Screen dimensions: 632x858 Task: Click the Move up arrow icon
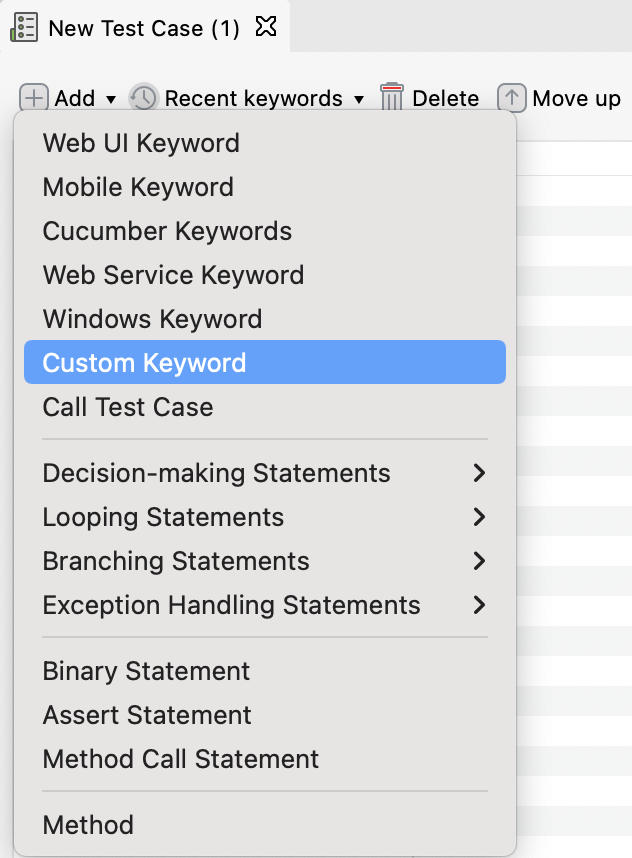tap(511, 98)
